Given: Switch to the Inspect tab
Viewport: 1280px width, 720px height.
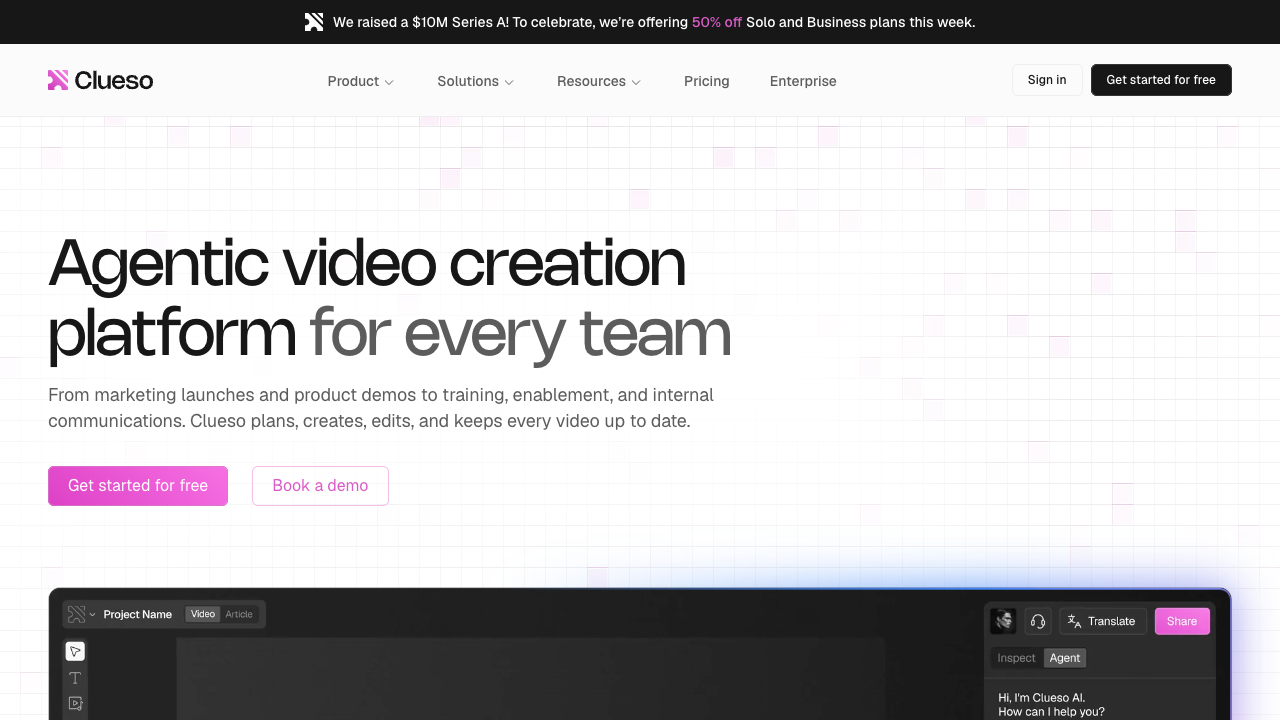Looking at the screenshot, I should tap(1016, 658).
